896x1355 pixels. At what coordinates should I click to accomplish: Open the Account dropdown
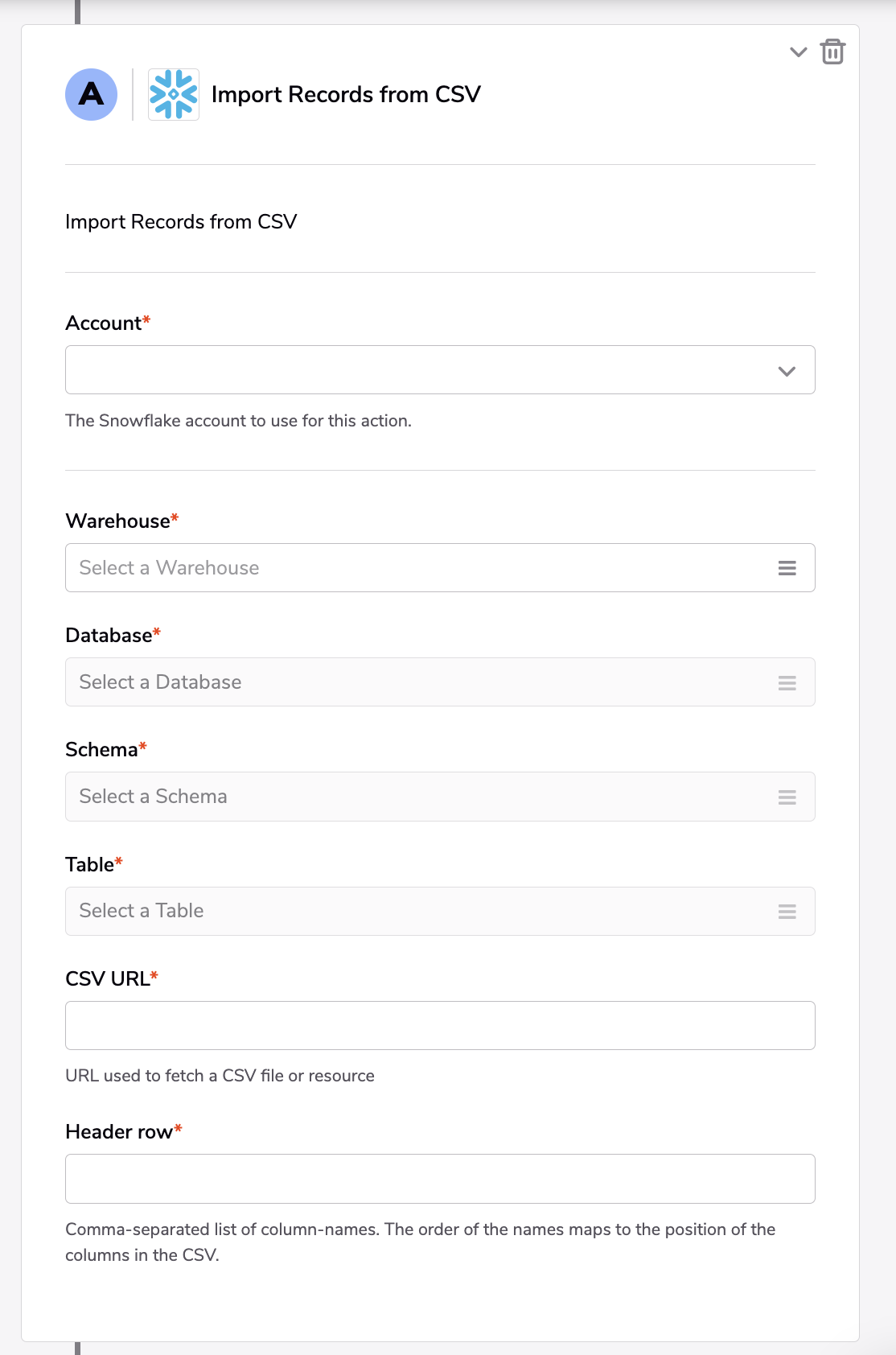point(440,370)
